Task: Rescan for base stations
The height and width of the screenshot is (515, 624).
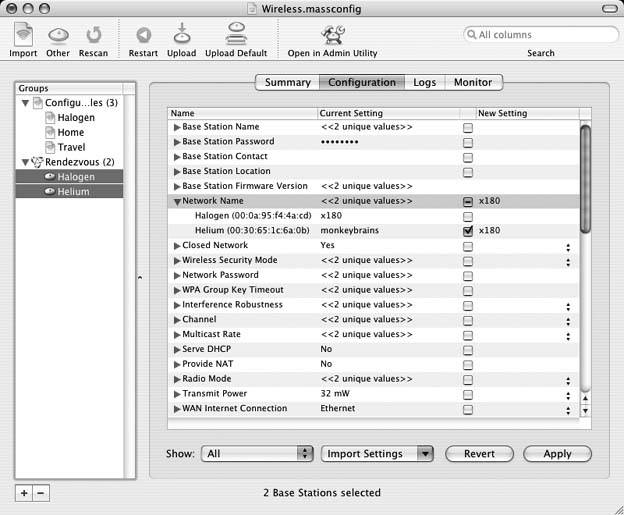Action: coord(93,35)
